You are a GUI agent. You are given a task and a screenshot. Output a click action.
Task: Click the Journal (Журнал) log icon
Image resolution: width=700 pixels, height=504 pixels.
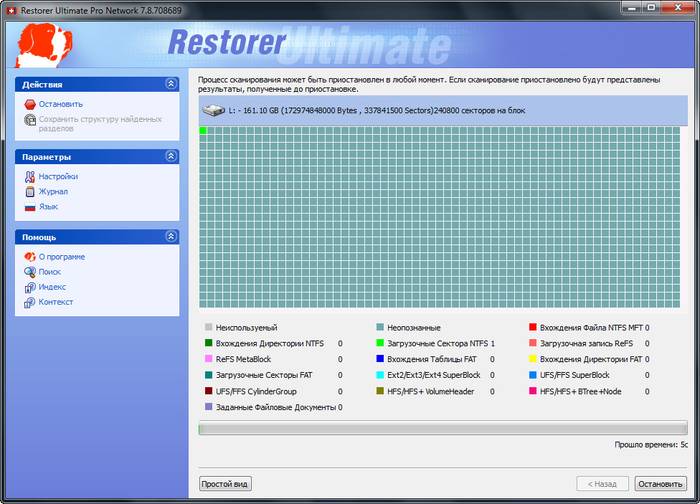pyautogui.click(x=30, y=191)
